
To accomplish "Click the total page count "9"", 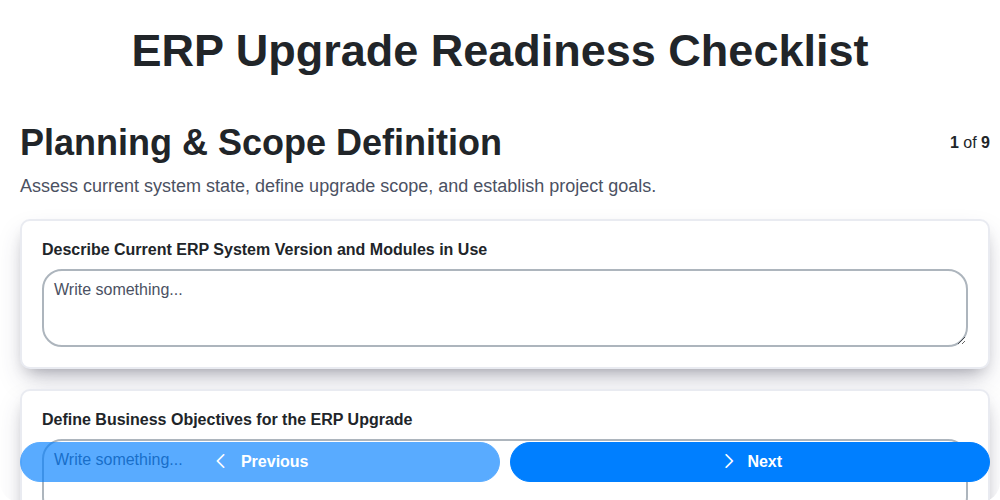I will (985, 143).
